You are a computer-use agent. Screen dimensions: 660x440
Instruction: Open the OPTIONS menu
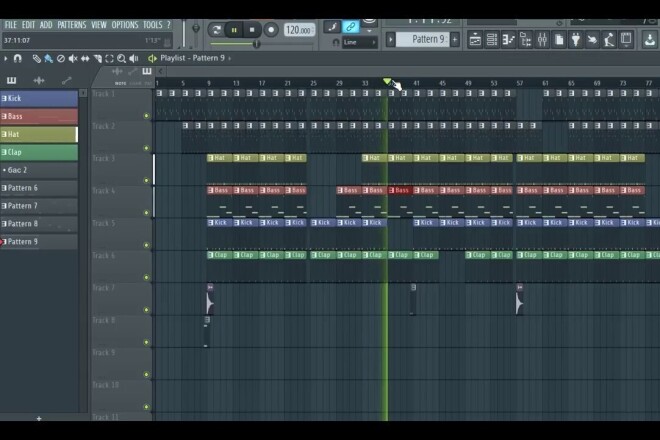click(x=125, y=25)
